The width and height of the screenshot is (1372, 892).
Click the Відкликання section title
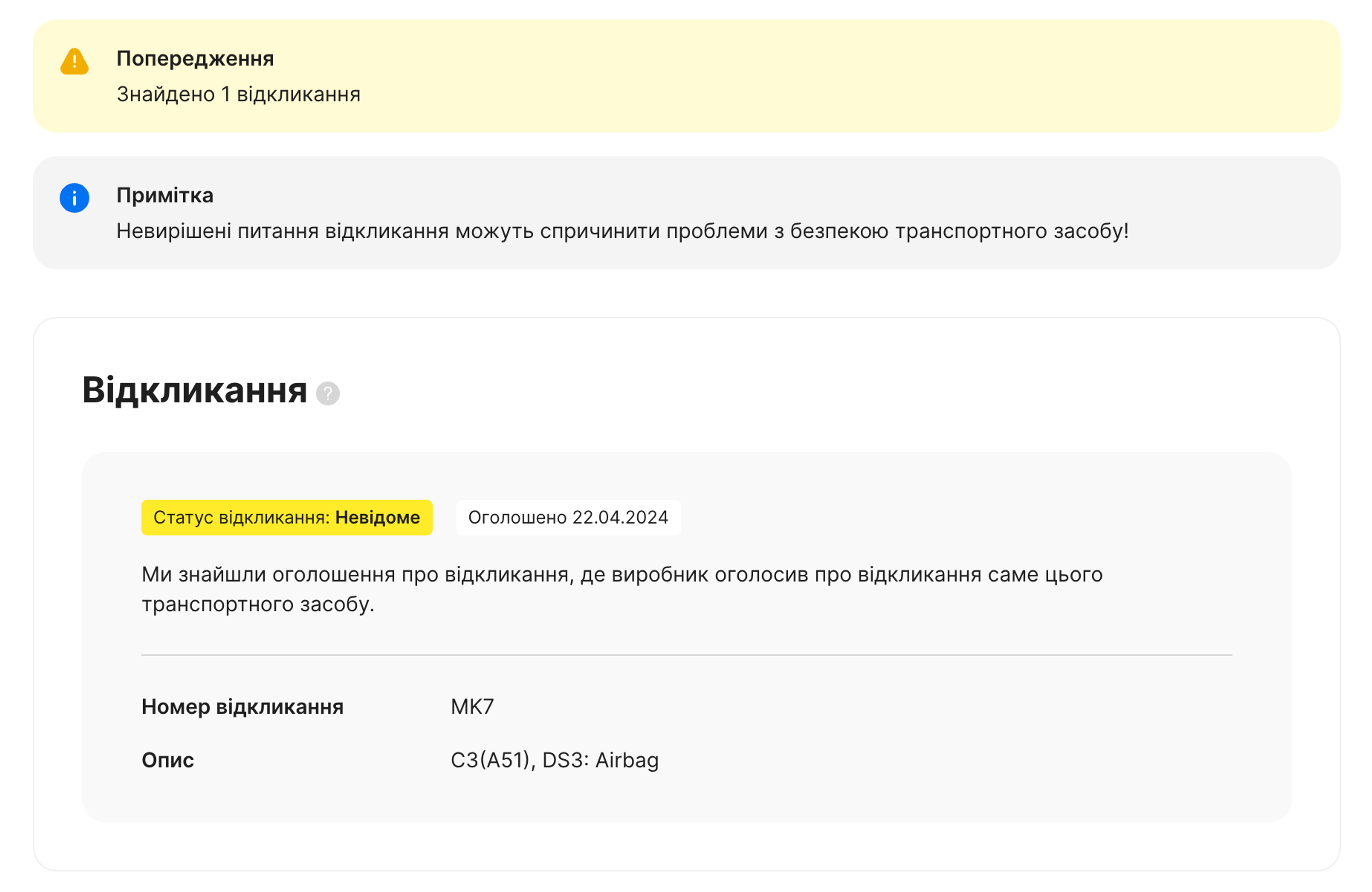[194, 390]
